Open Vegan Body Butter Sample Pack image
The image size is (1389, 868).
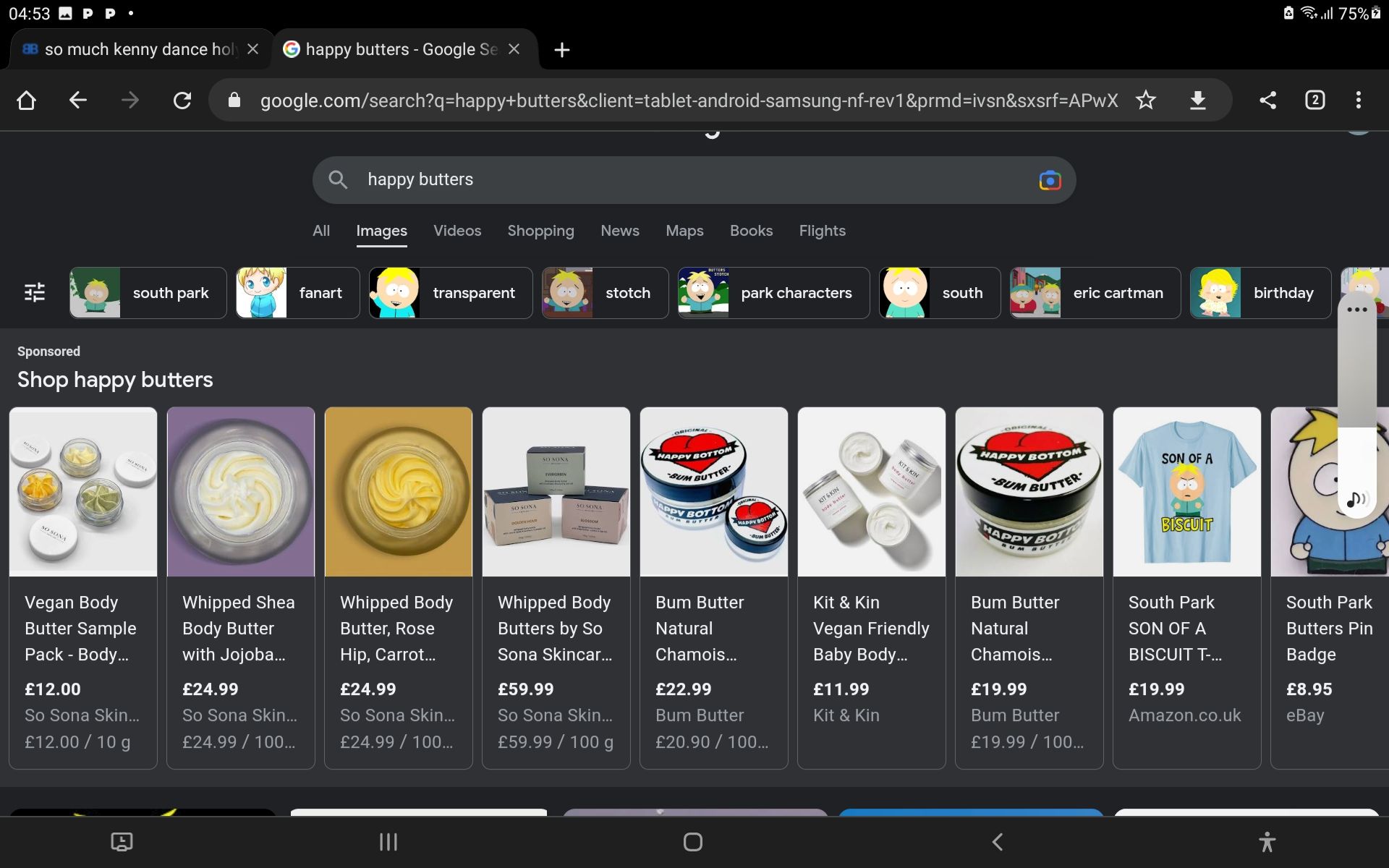pyautogui.click(x=83, y=492)
